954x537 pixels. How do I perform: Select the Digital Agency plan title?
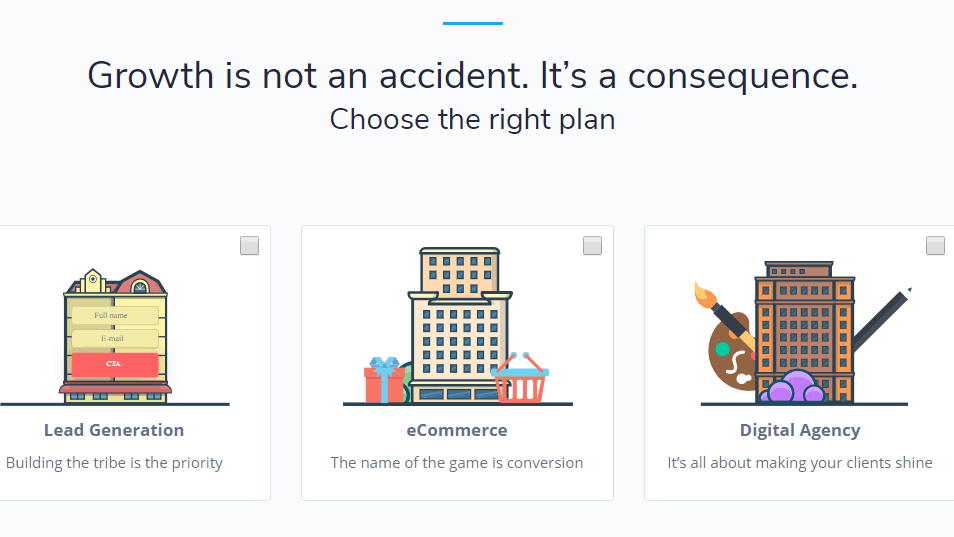[800, 431]
